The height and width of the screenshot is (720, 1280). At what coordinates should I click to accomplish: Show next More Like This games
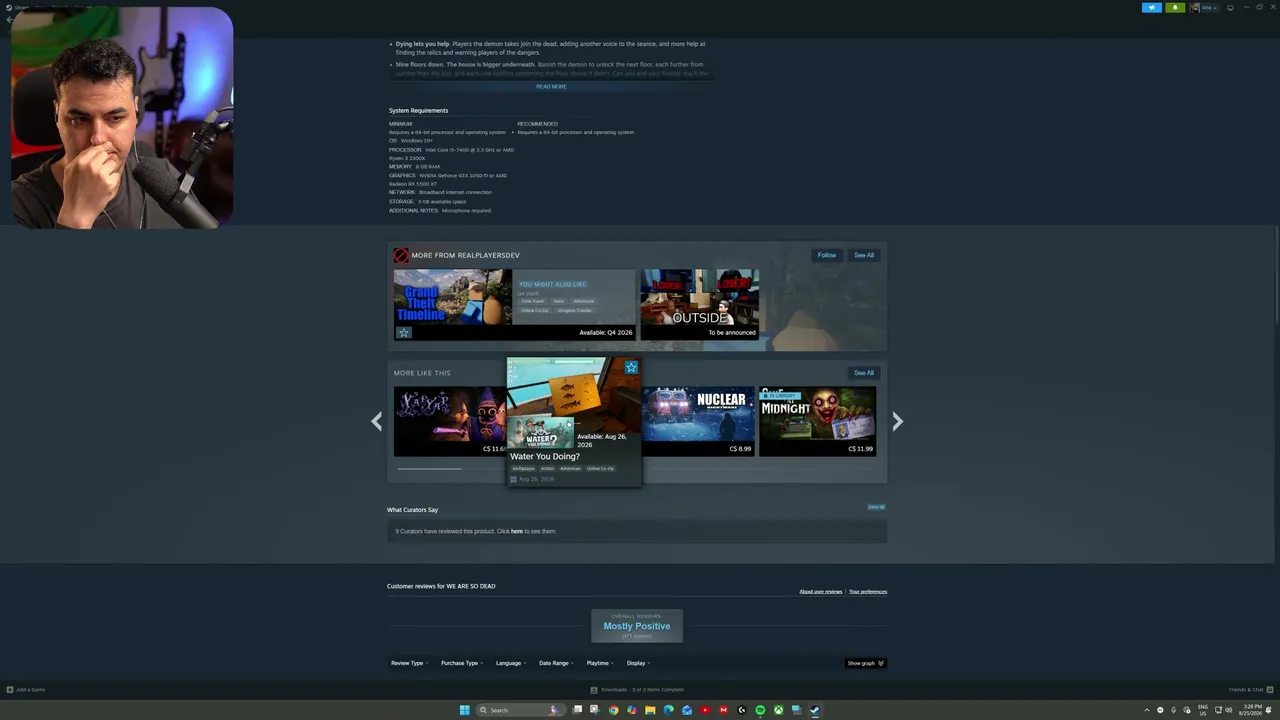[898, 421]
